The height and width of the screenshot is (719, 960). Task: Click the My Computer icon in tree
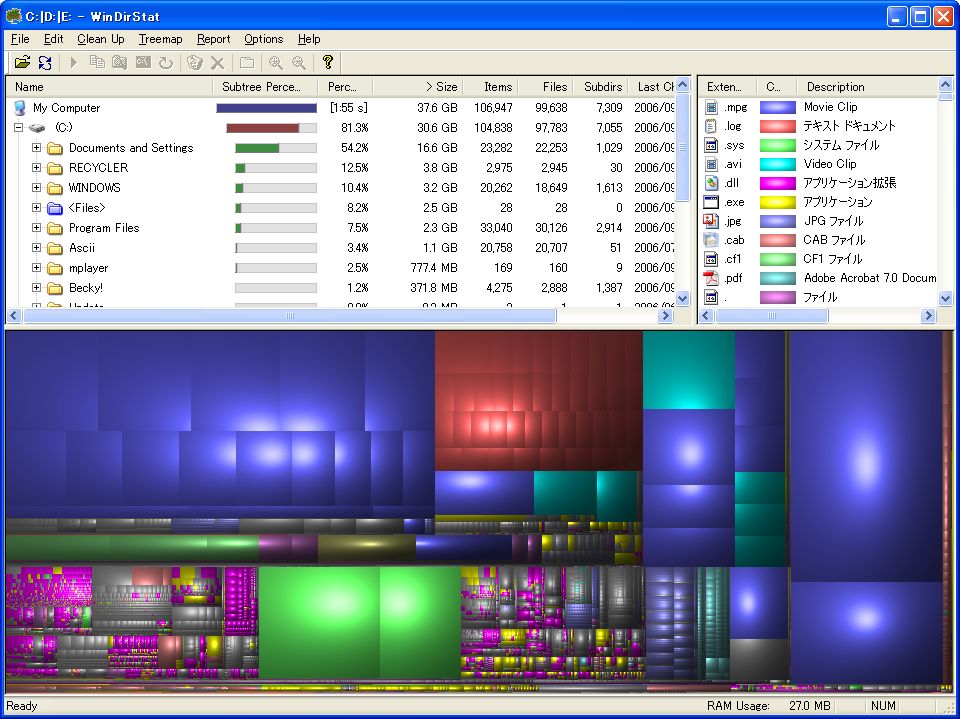20,108
